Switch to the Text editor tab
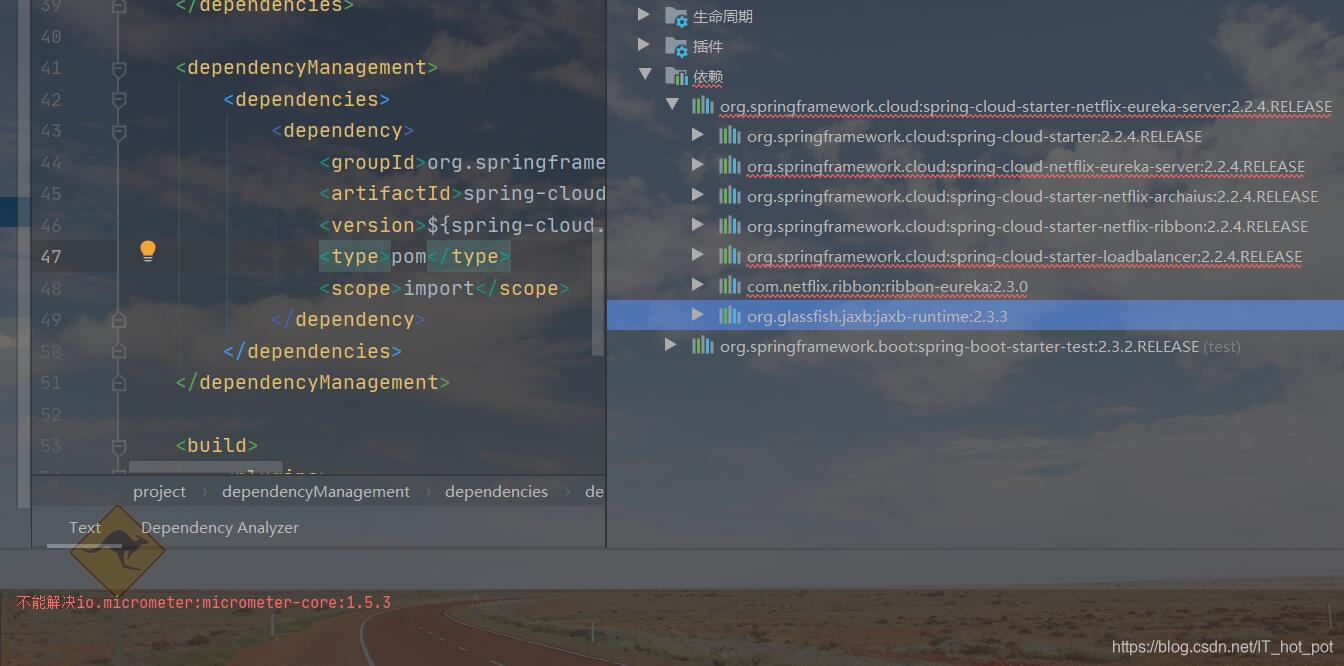Screen dimensions: 1344x666 point(85,527)
